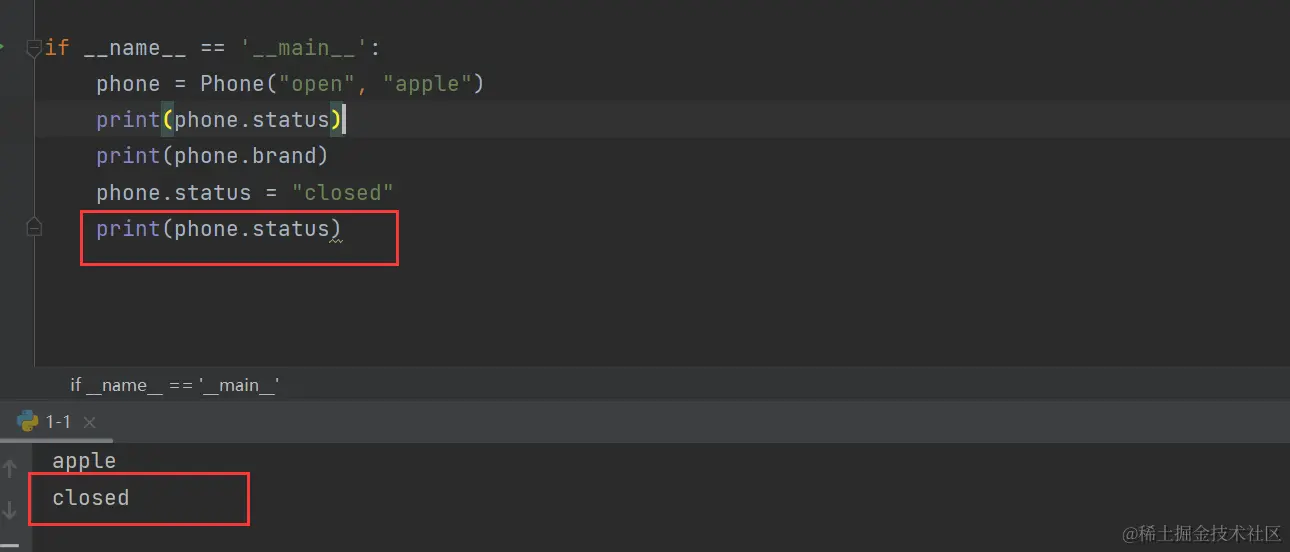Click the '__main__' string in if statement
The image size is (1290, 552).
(304, 48)
